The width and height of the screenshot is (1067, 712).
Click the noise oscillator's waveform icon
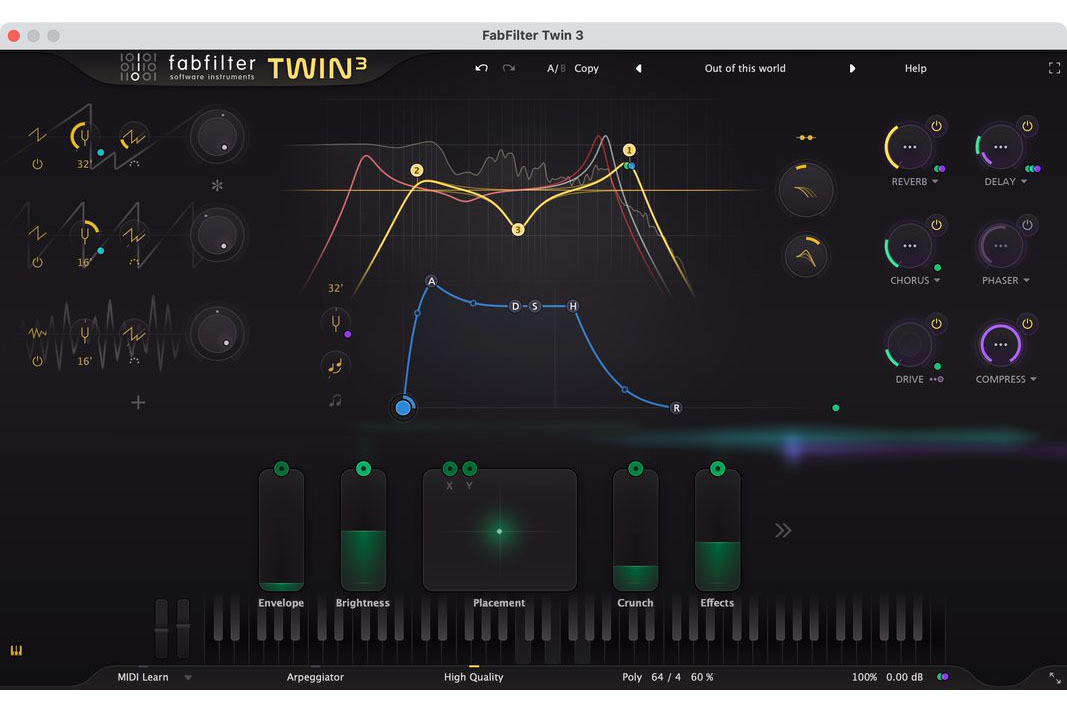(x=37, y=333)
